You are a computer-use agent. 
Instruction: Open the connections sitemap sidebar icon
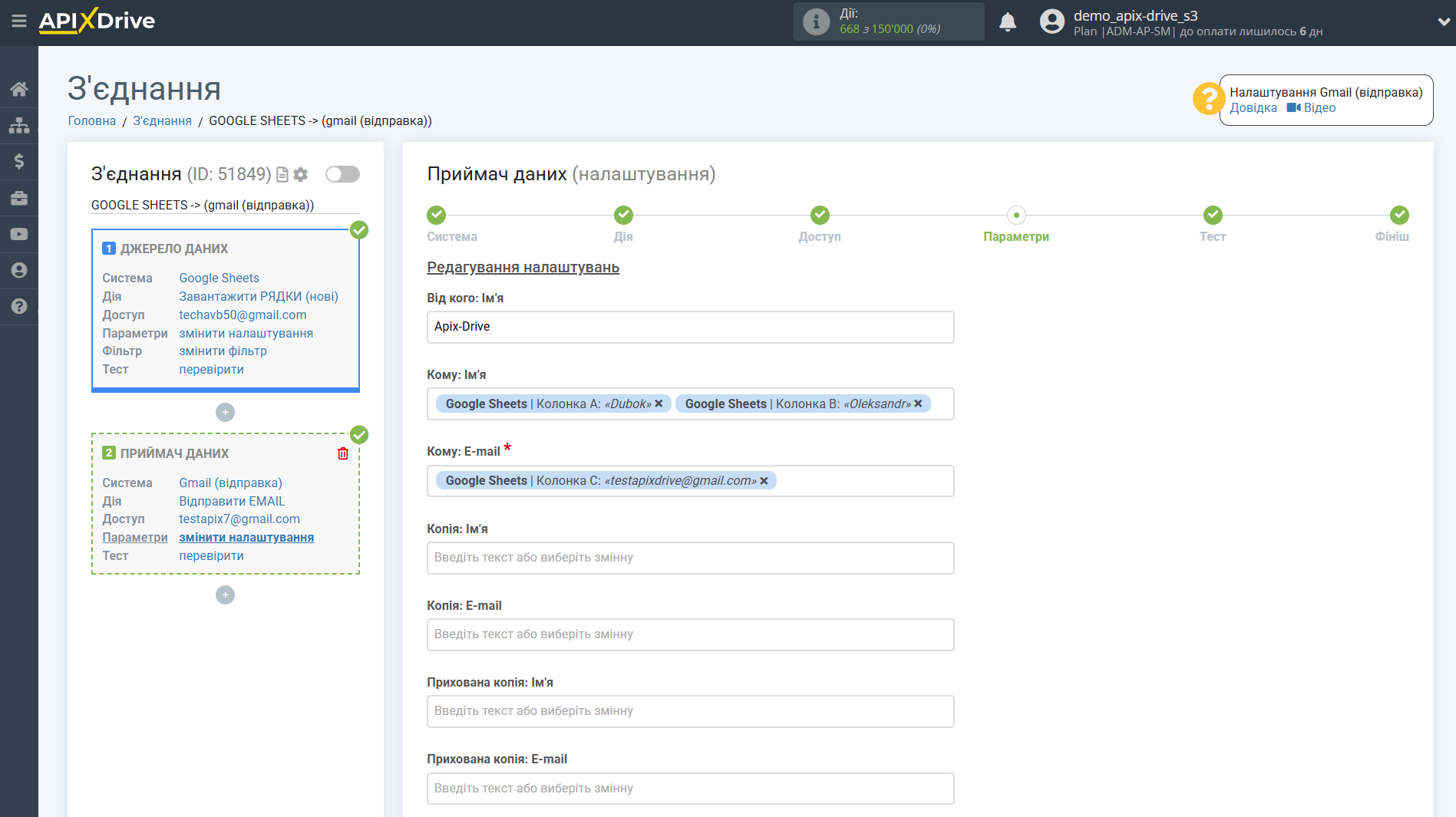[19, 125]
